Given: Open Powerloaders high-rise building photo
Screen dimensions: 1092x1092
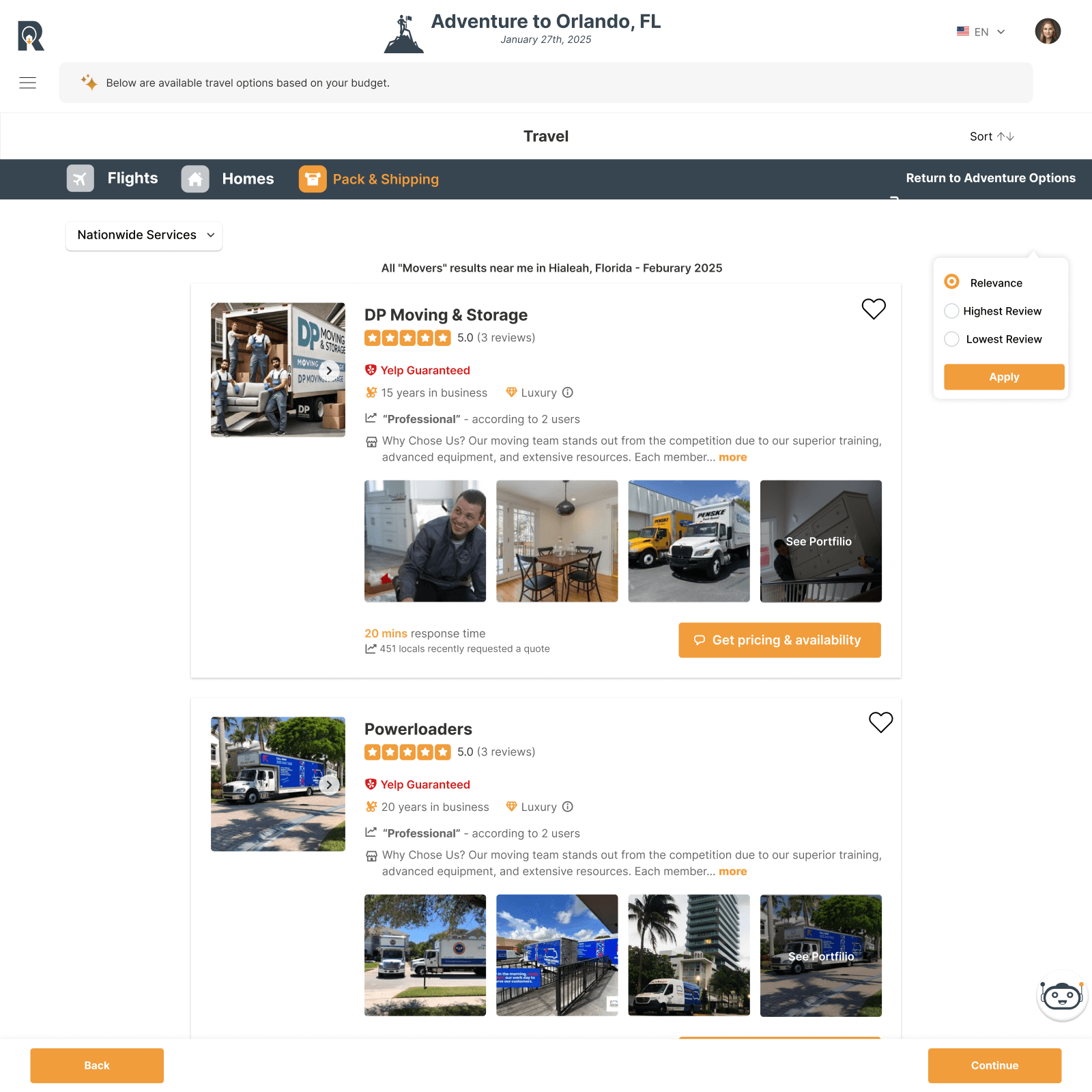Looking at the screenshot, I should 689,955.
